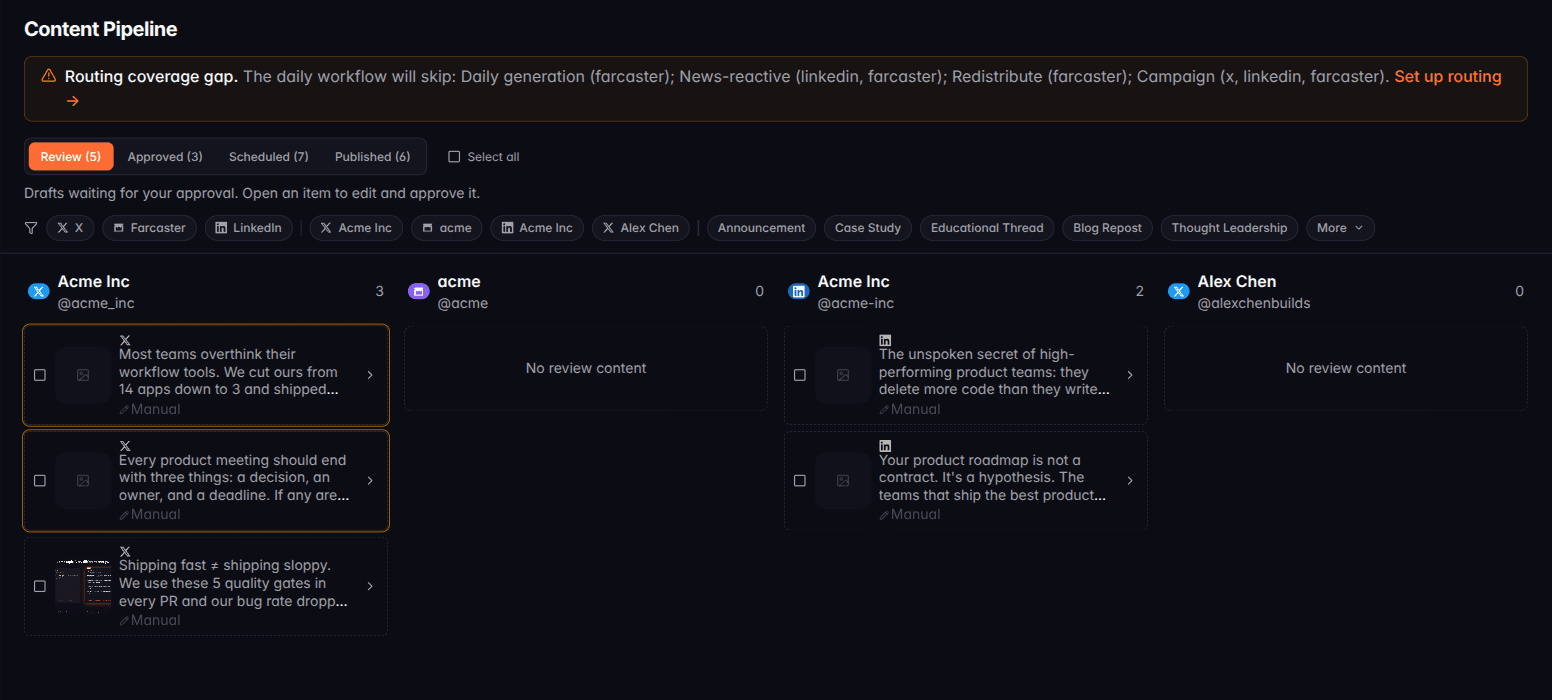
Task: Expand the More filters dropdown
Action: [x=1340, y=228]
